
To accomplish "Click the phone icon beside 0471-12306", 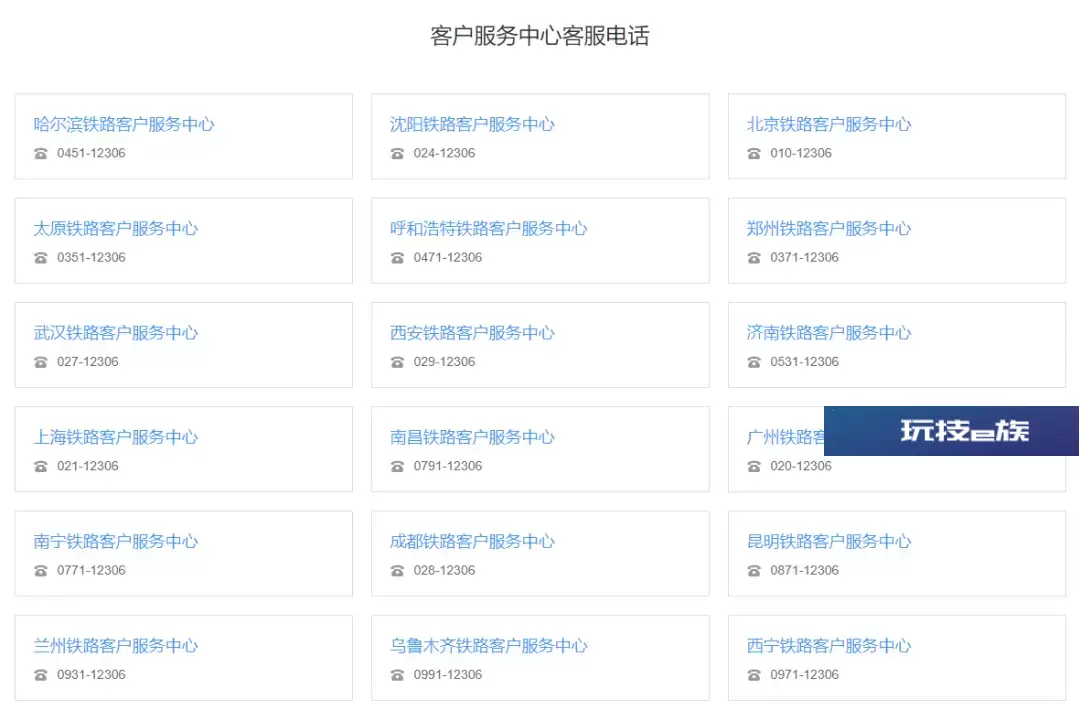I will [397, 258].
